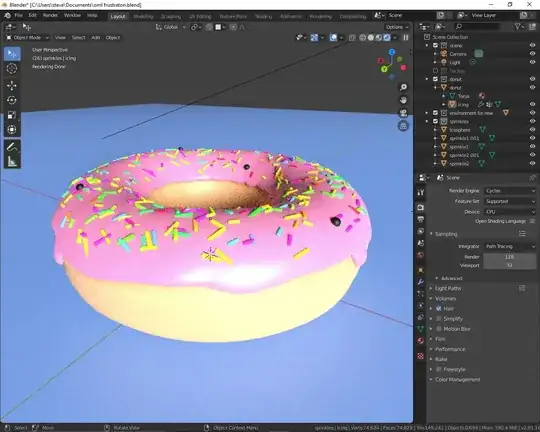540x432 pixels.
Task: Pick the Transform tool
Action: [12, 130]
